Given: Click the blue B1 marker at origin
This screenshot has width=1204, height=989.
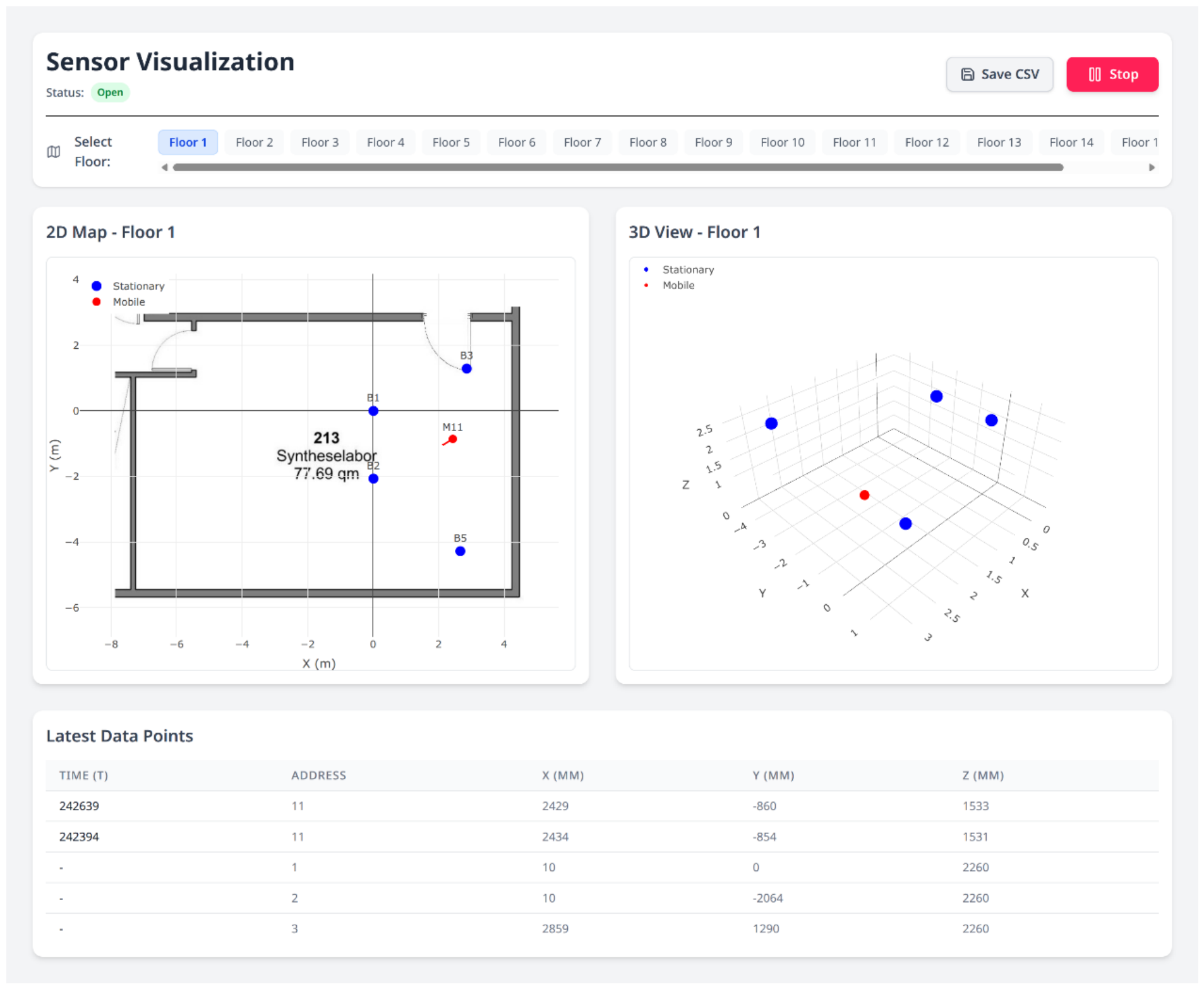Looking at the screenshot, I should (x=373, y=411).
